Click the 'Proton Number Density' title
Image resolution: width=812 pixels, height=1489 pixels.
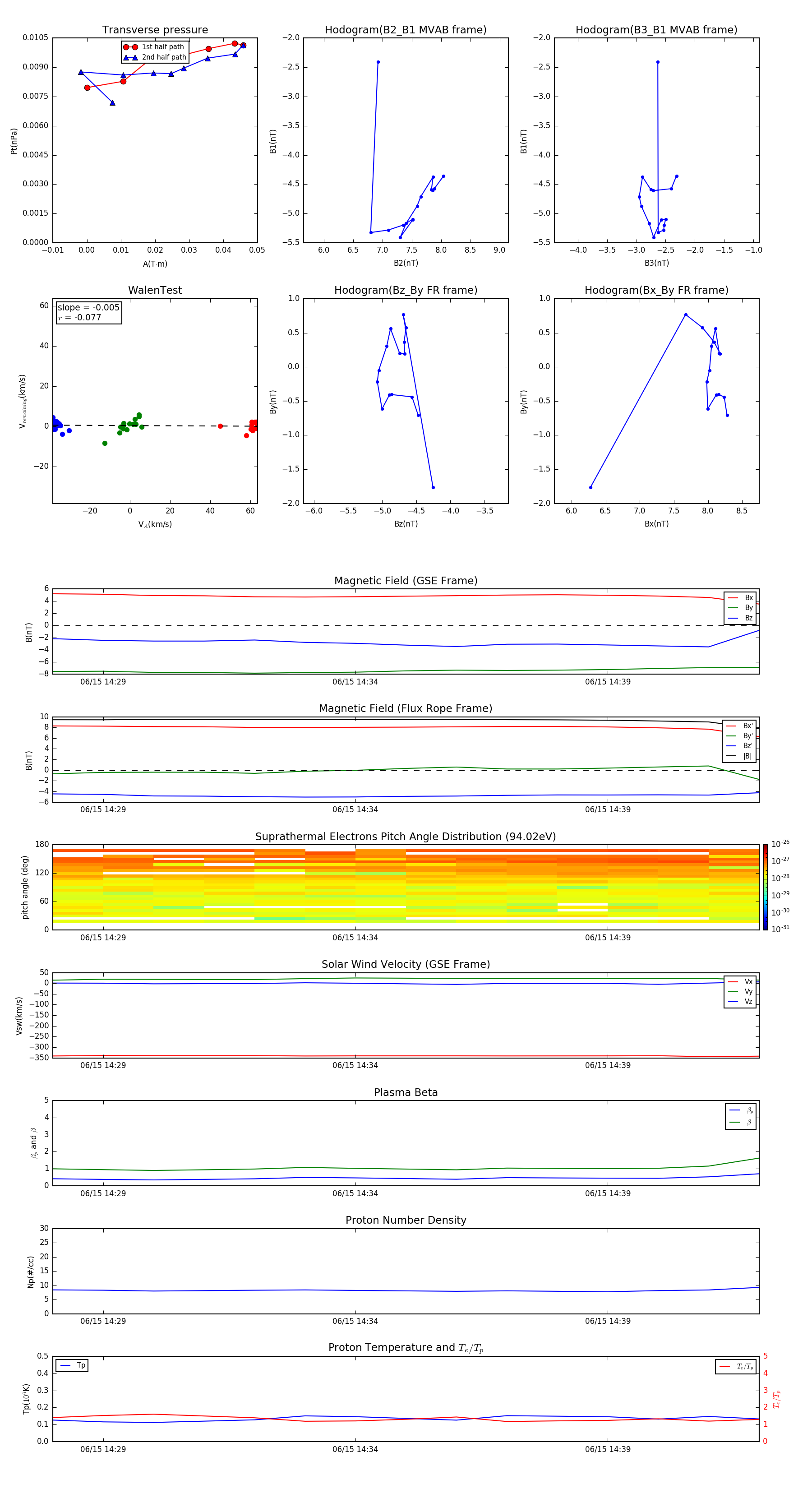tap(406, 1220)
